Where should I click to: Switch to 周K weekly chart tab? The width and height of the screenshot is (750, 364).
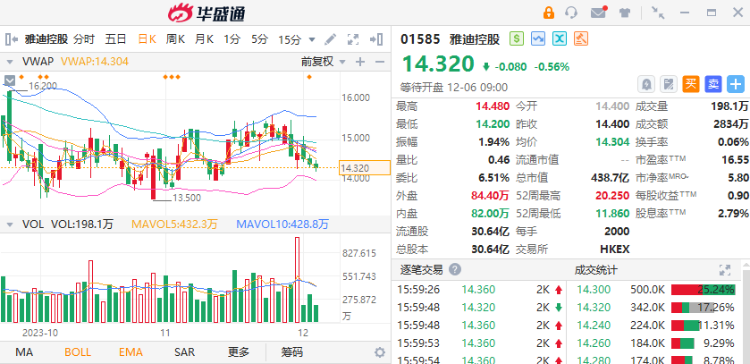[x=175, y=39]
